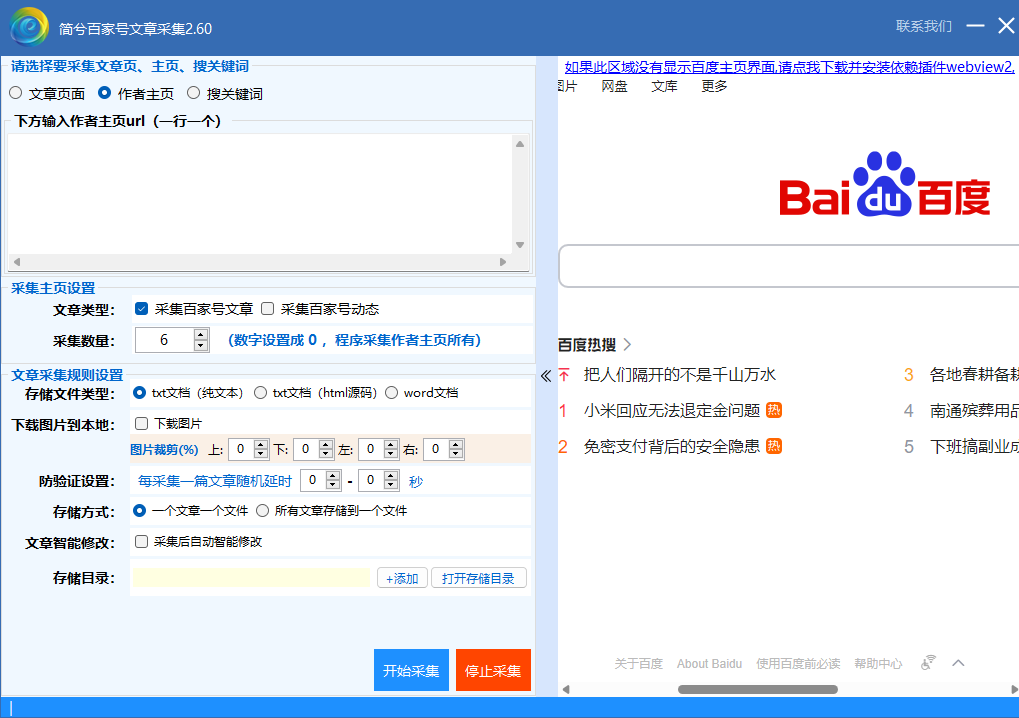Decrease 采集数量 with the down stepper arrow

click(x=201, y=346)
